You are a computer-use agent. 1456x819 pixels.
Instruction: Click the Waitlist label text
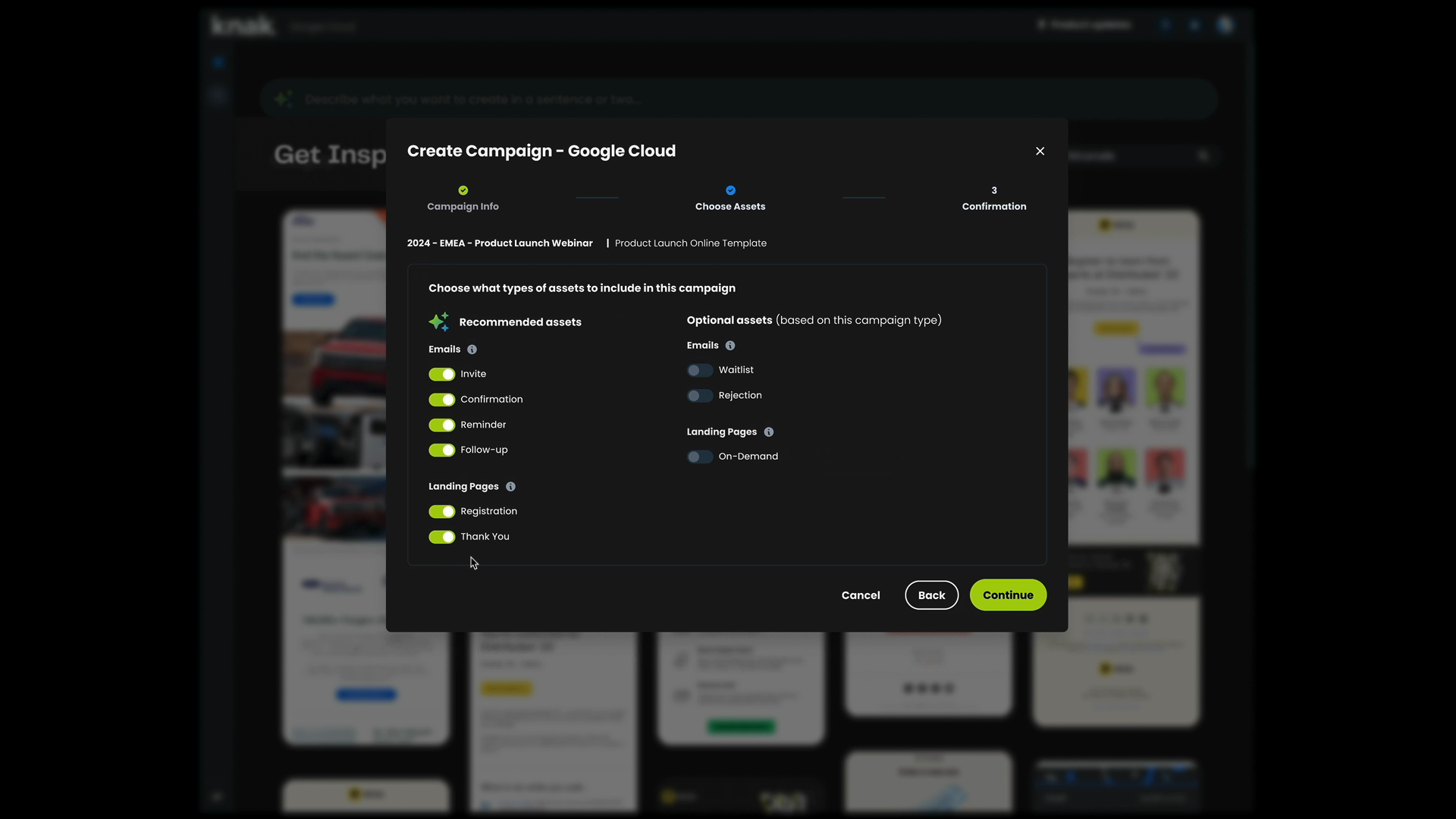(736, 370)
